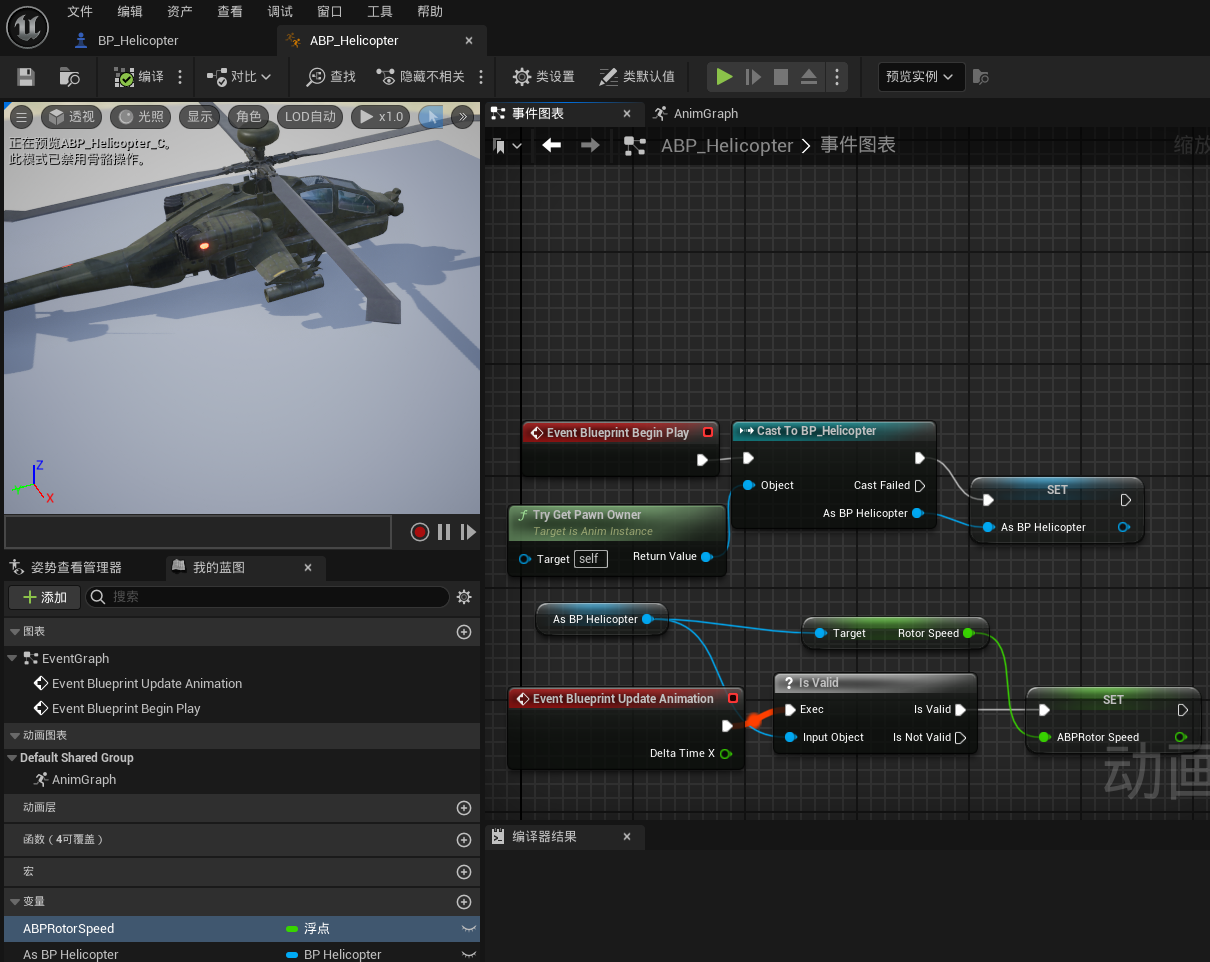Close the ABP_Helicopter tab
Viewport: 1210px width, 962px height.
[x=469, y=41]
